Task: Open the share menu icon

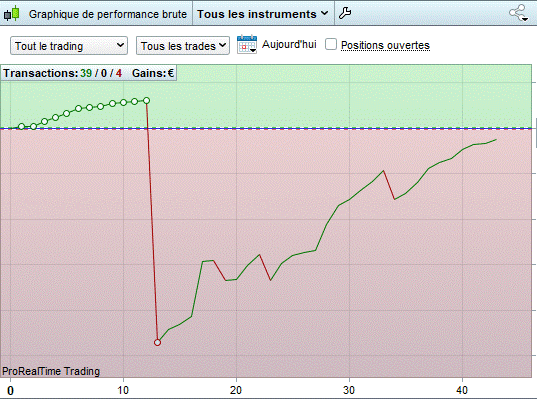Action: pyautogui.click(x=518, y=13)
